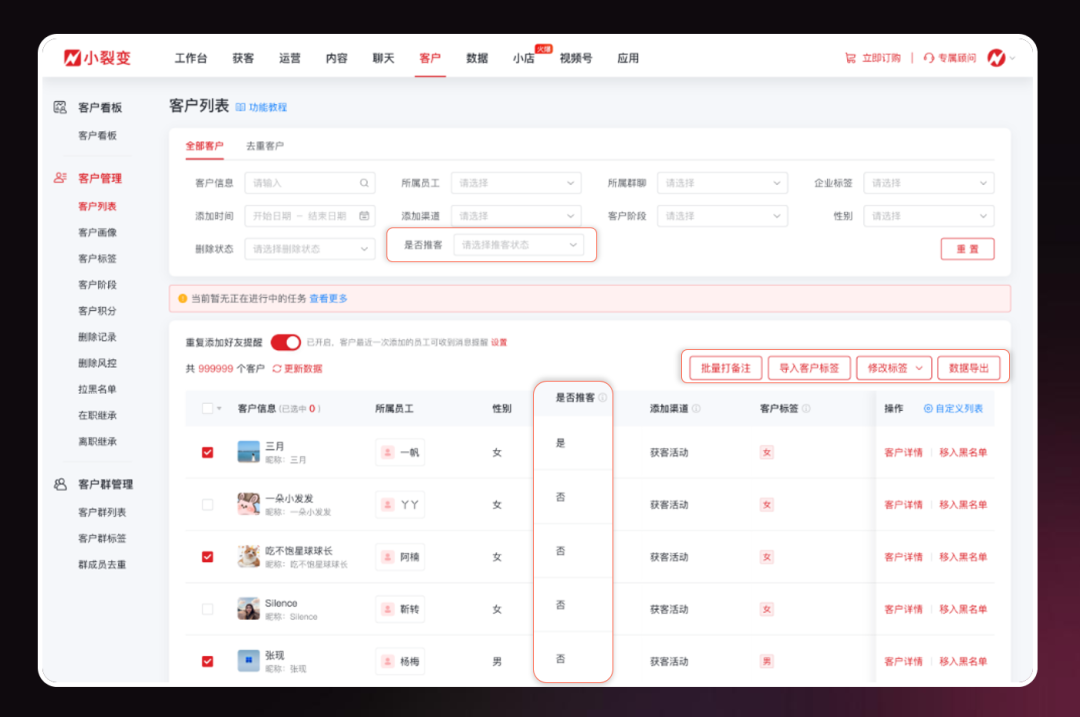Check the checkbox for customer Silence
Viewport: 1080px width, 717px height.
(207, 609)
